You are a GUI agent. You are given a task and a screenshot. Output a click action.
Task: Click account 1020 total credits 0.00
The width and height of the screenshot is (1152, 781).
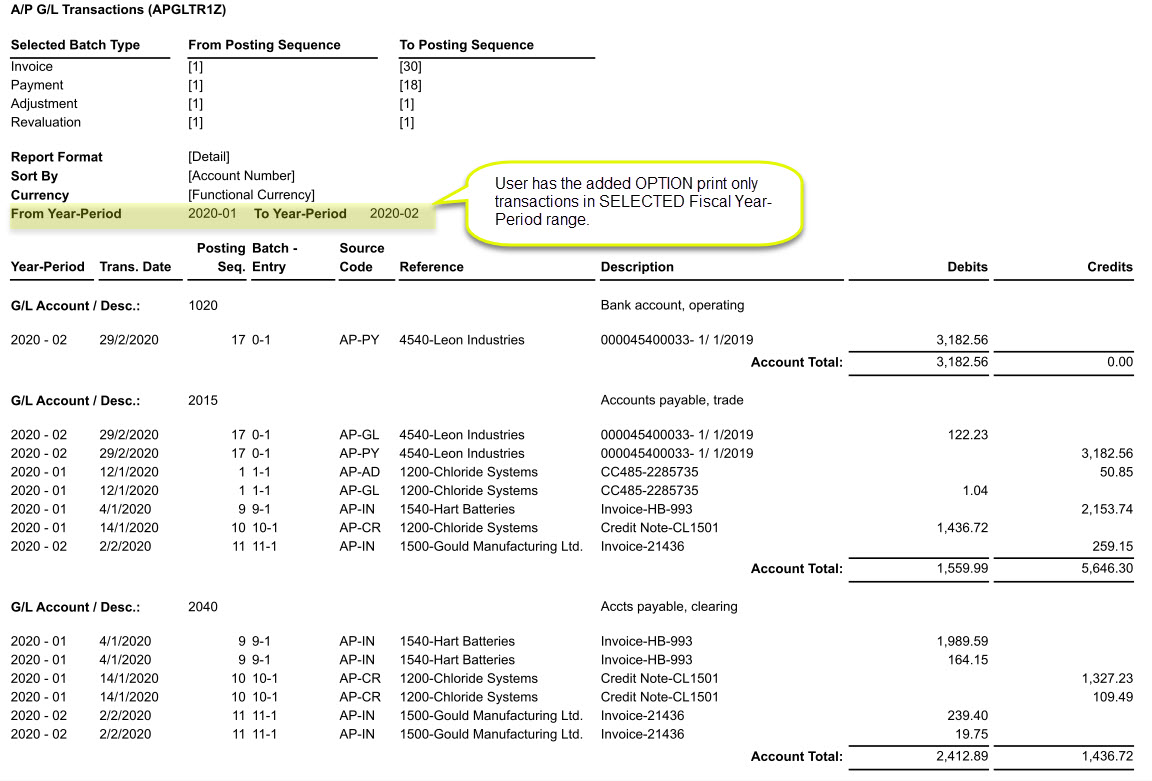[x=1120, y=362]
